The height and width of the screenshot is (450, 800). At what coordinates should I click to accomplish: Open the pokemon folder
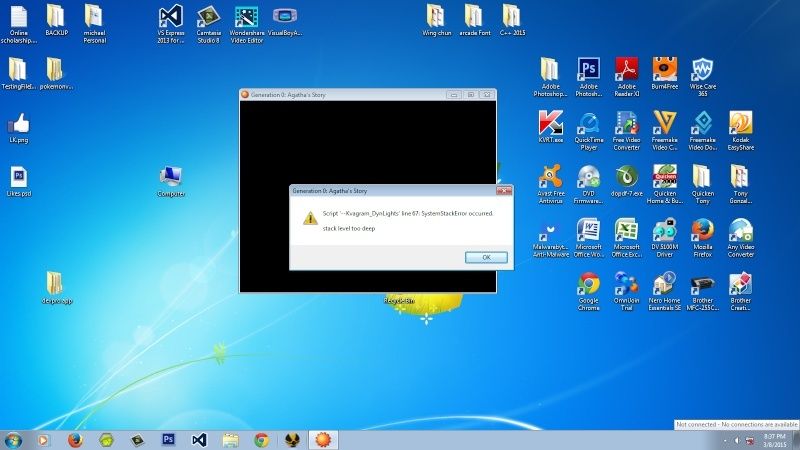coord(56,74)
